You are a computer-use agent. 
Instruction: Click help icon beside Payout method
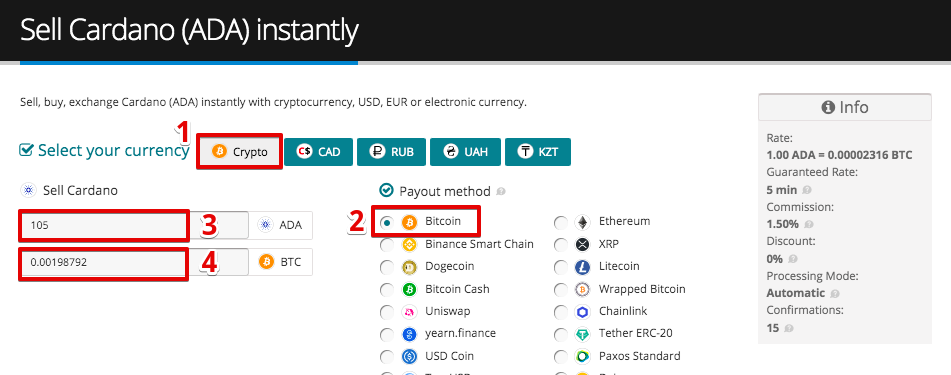tap(500, 192)
